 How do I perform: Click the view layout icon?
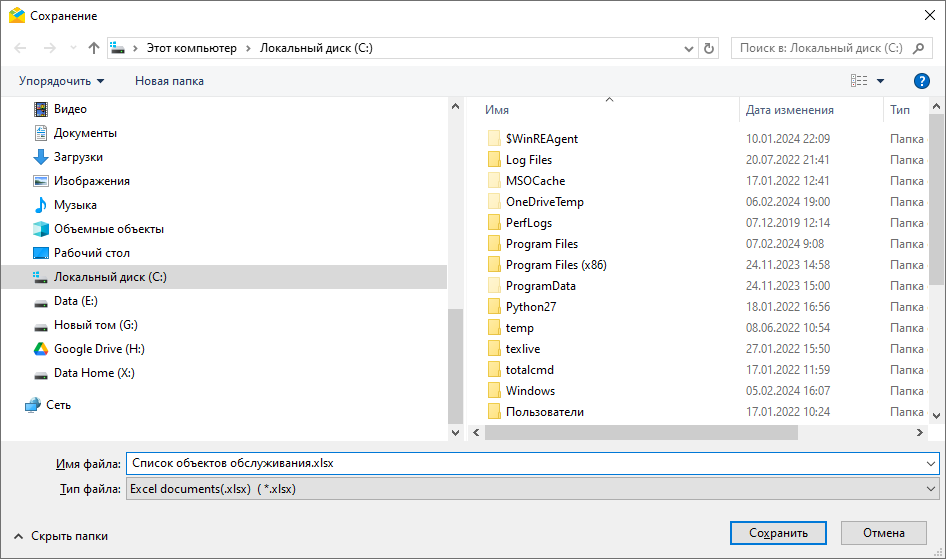click(x=859, y=81)
